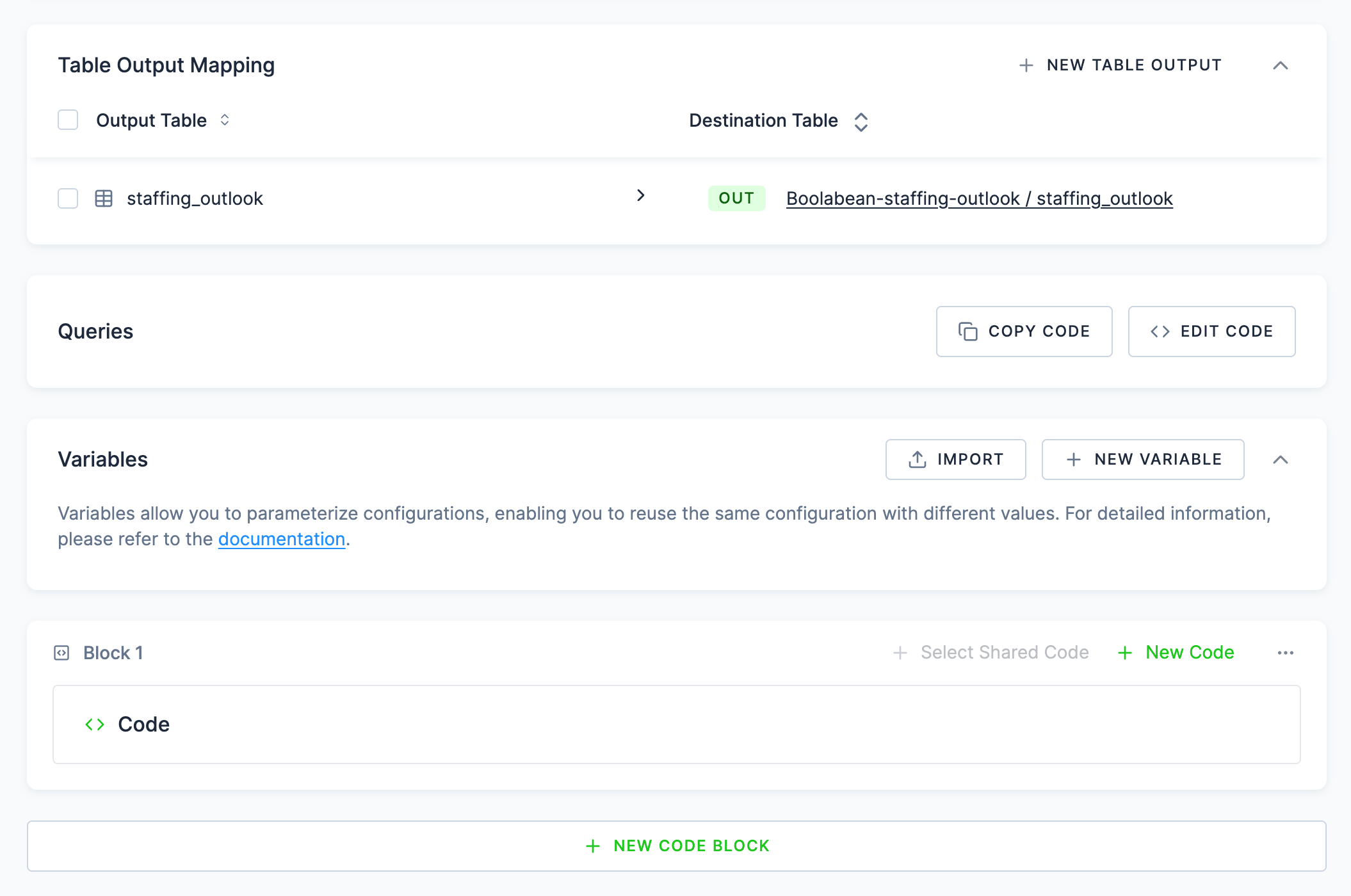
Task: Click the New Code Block button
Action: (676, 846)
